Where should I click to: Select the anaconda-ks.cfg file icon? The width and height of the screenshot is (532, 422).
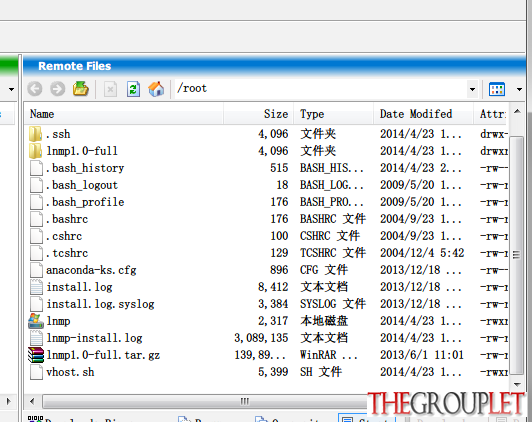tap(36, 270)
